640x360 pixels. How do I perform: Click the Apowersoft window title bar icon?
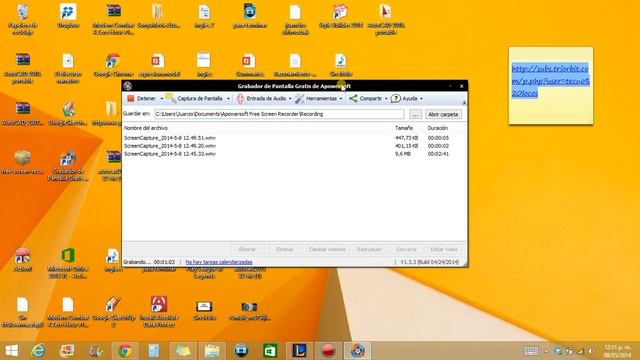click(x=128, y=86)
